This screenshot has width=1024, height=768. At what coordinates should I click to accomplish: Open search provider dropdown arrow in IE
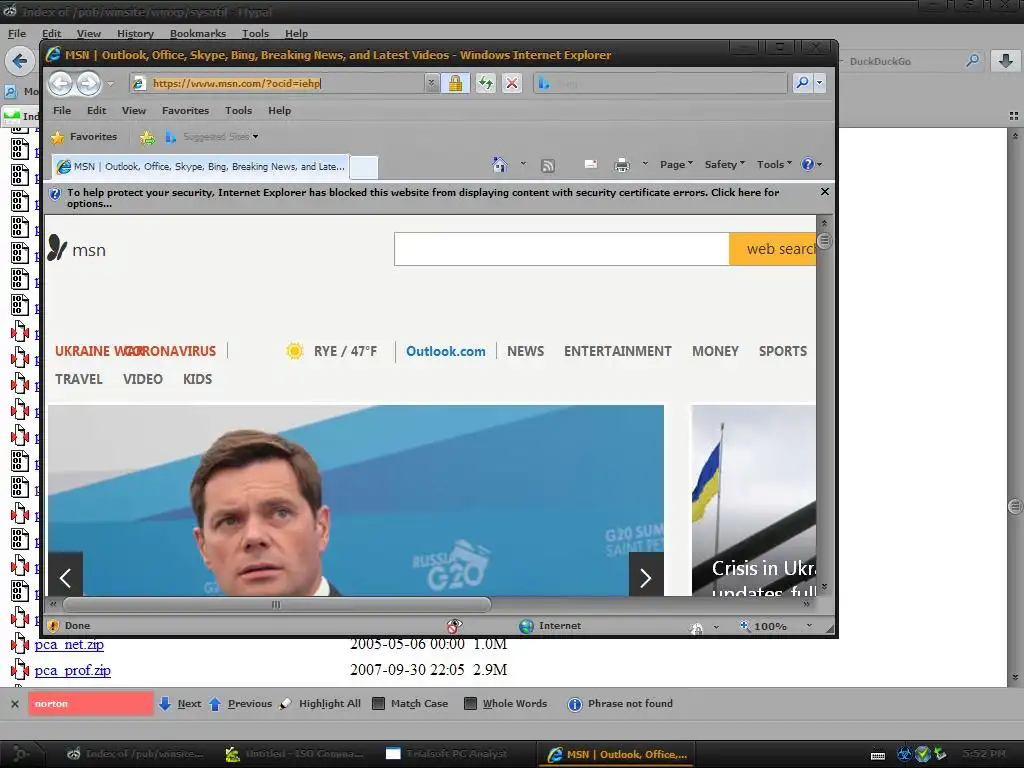pyautogui.click(x=819, y=83)
